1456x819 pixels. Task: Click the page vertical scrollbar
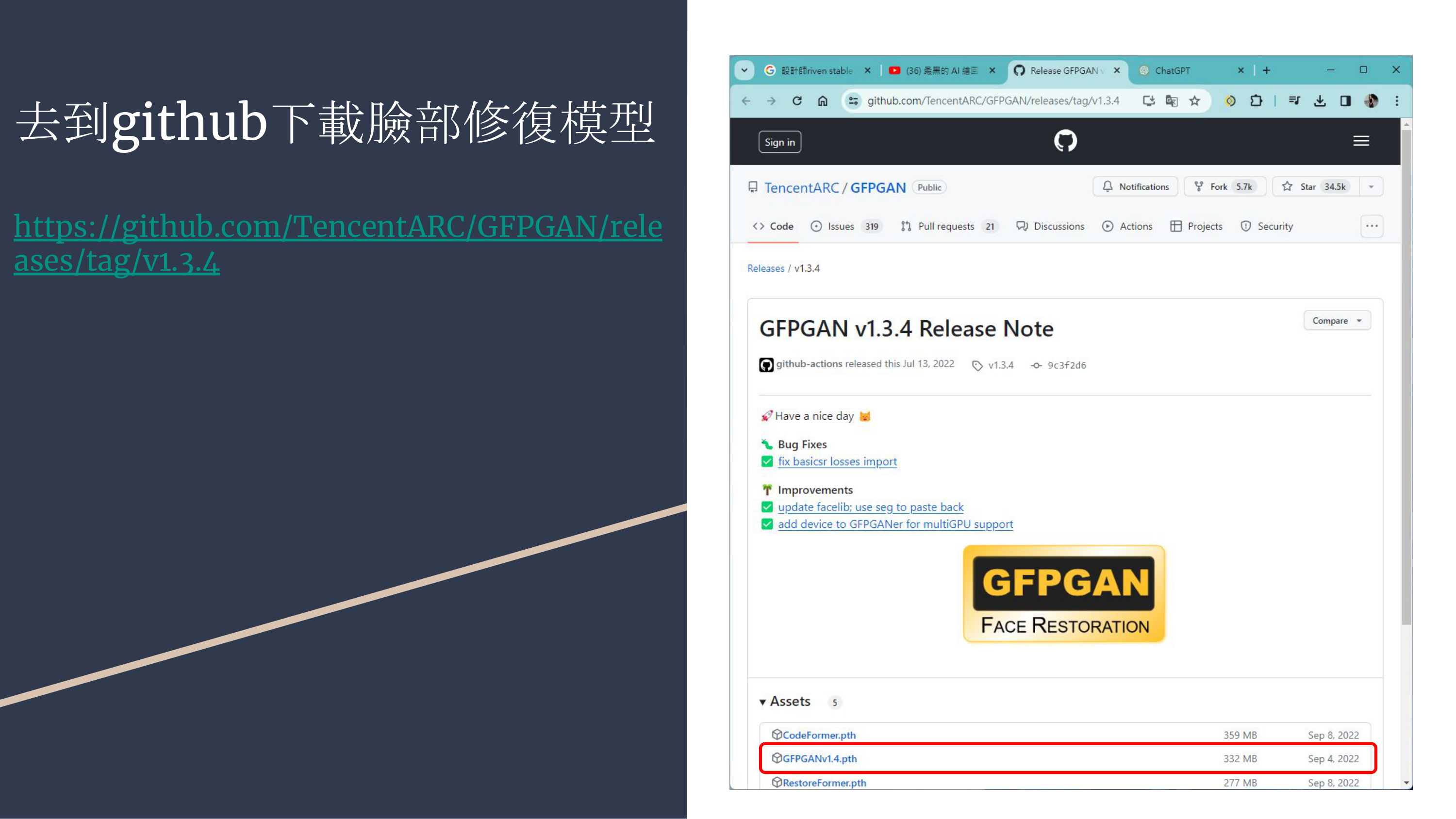(1407, 377)
